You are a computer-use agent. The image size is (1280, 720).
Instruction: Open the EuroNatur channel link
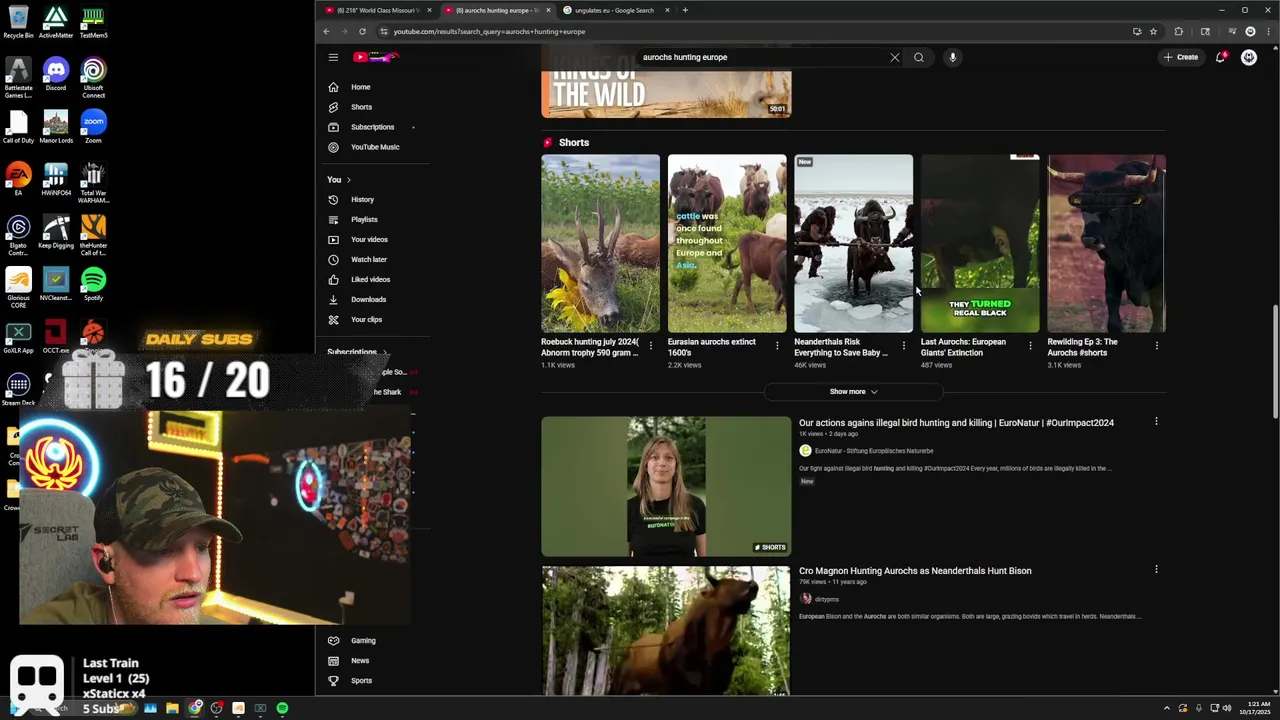874,451
